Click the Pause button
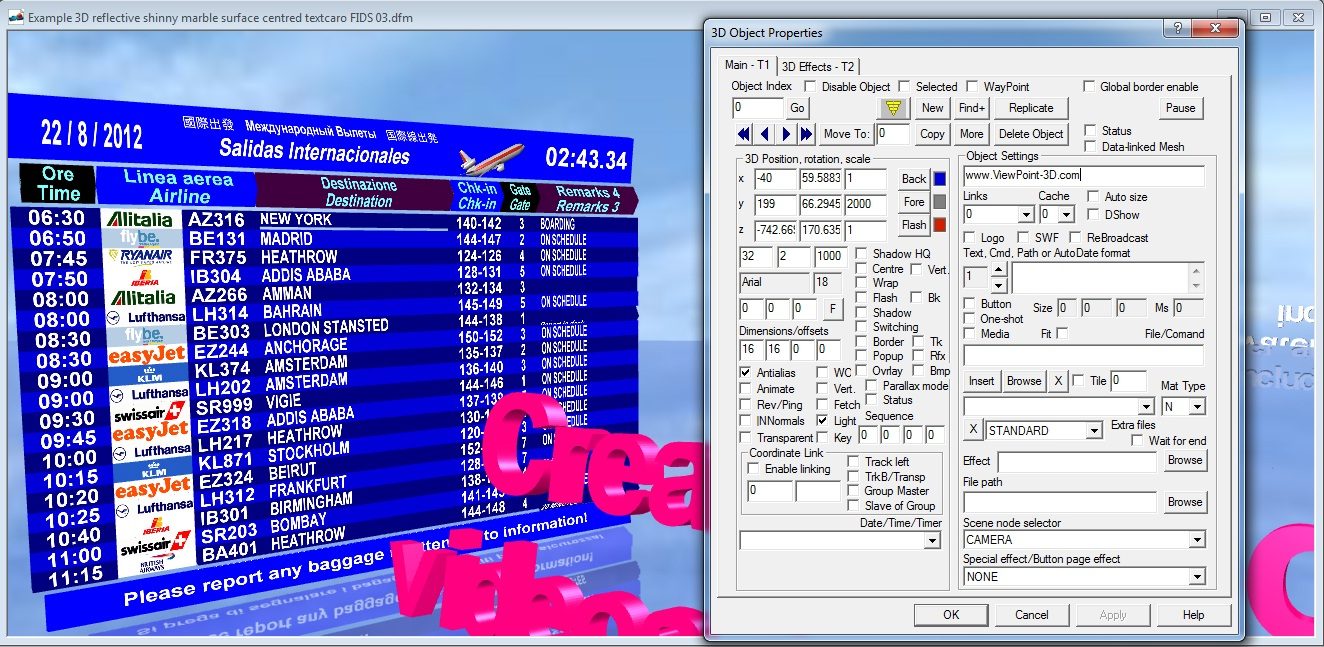 [x=1181, y=108]
